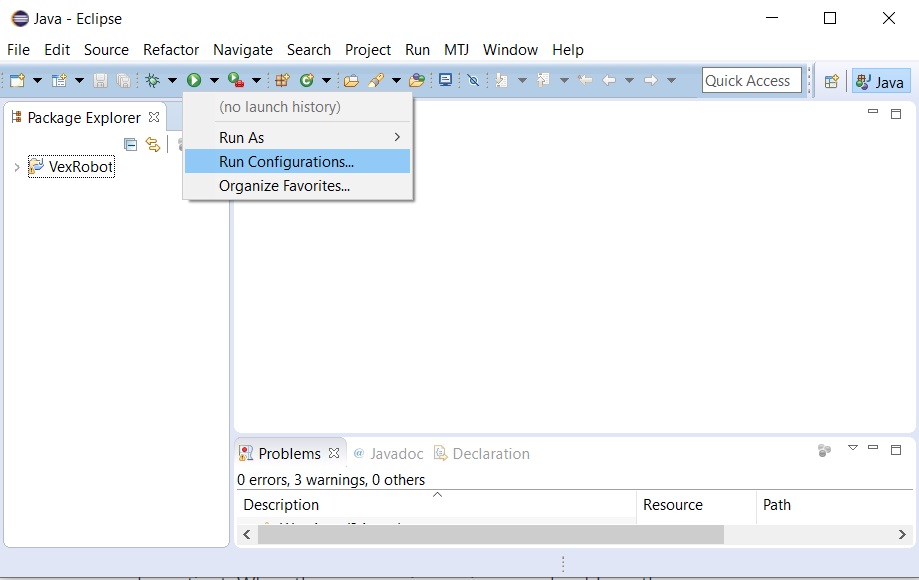Click the green Run play icon
919x580 pixels.
[x=194, y=80]
